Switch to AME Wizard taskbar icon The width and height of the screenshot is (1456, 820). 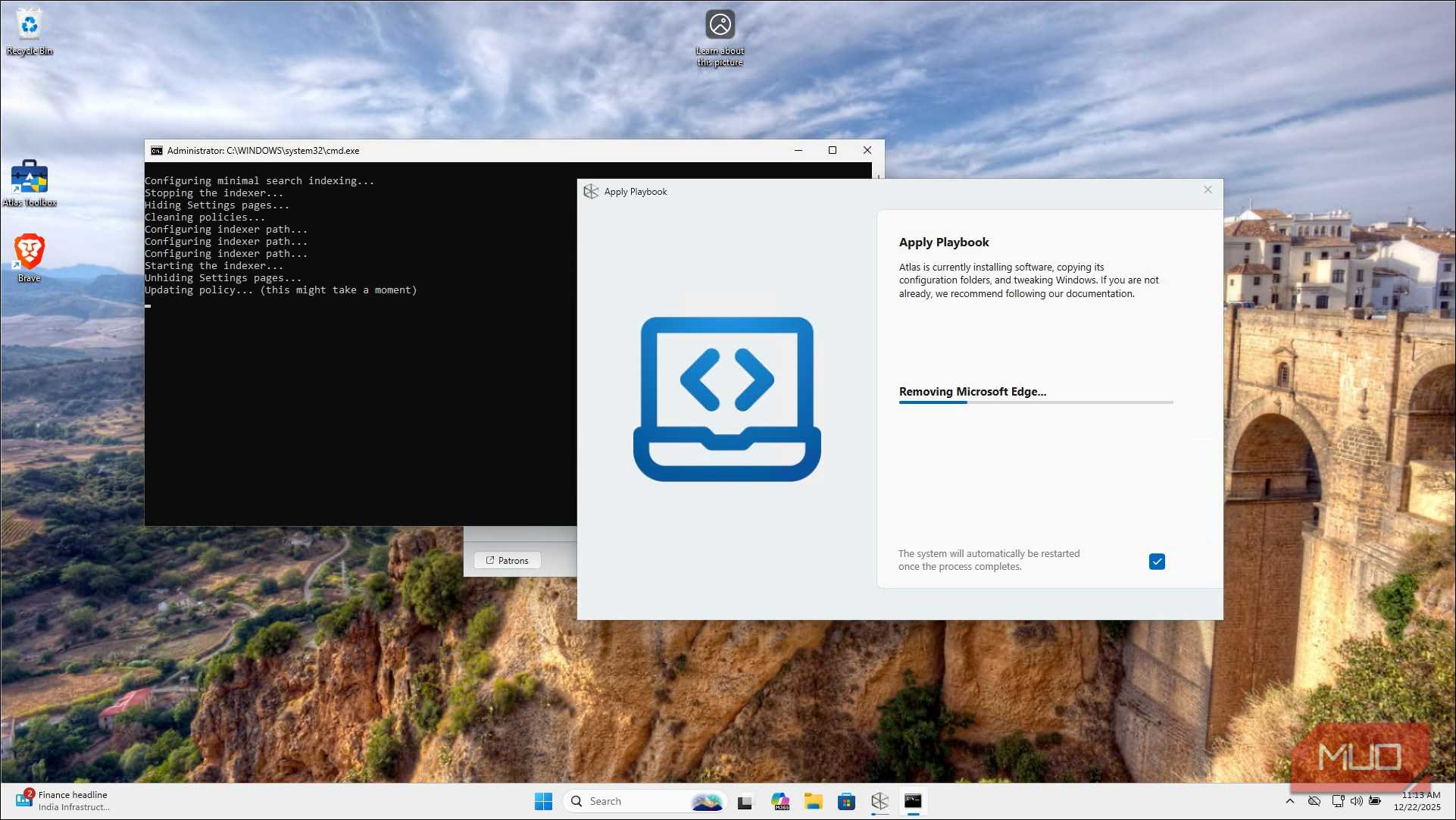(x=880, y=801)
